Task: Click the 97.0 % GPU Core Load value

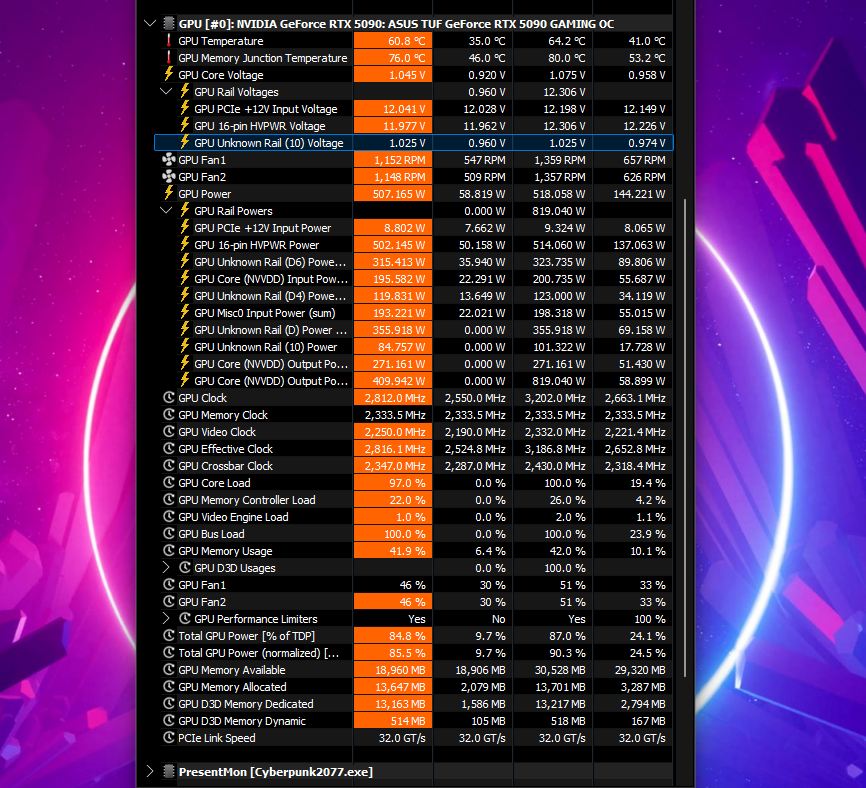Action: [x=407, y=483]
